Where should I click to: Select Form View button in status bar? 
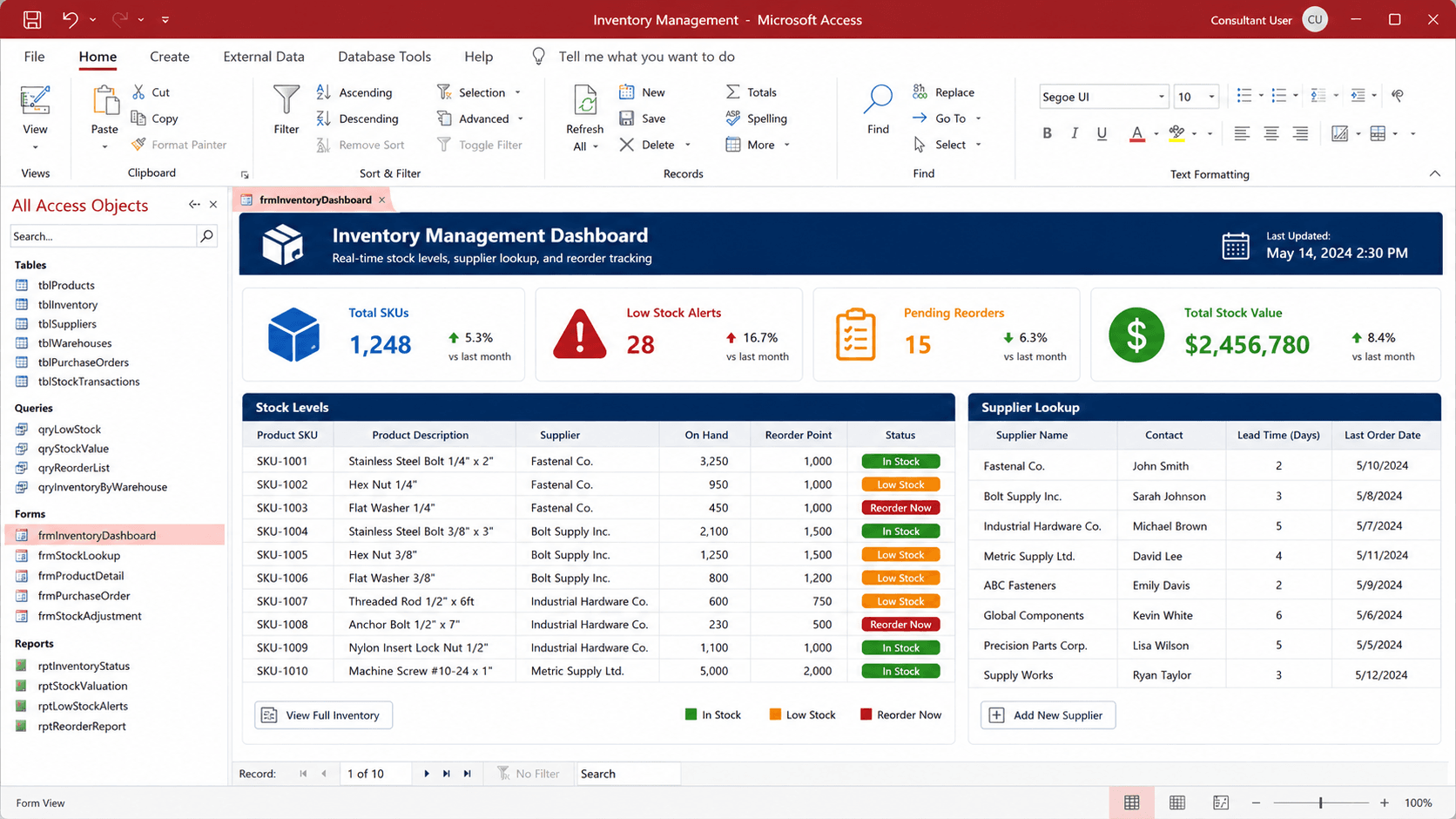coord(1132,803)
